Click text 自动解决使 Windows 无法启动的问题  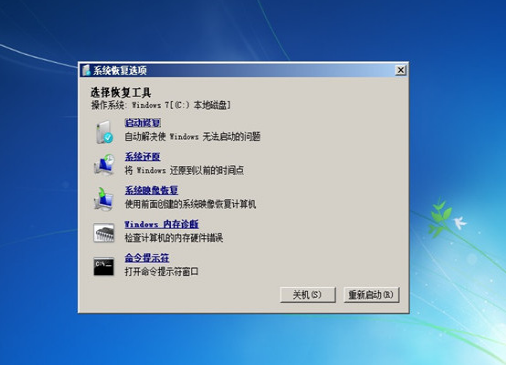pos(192,136)
